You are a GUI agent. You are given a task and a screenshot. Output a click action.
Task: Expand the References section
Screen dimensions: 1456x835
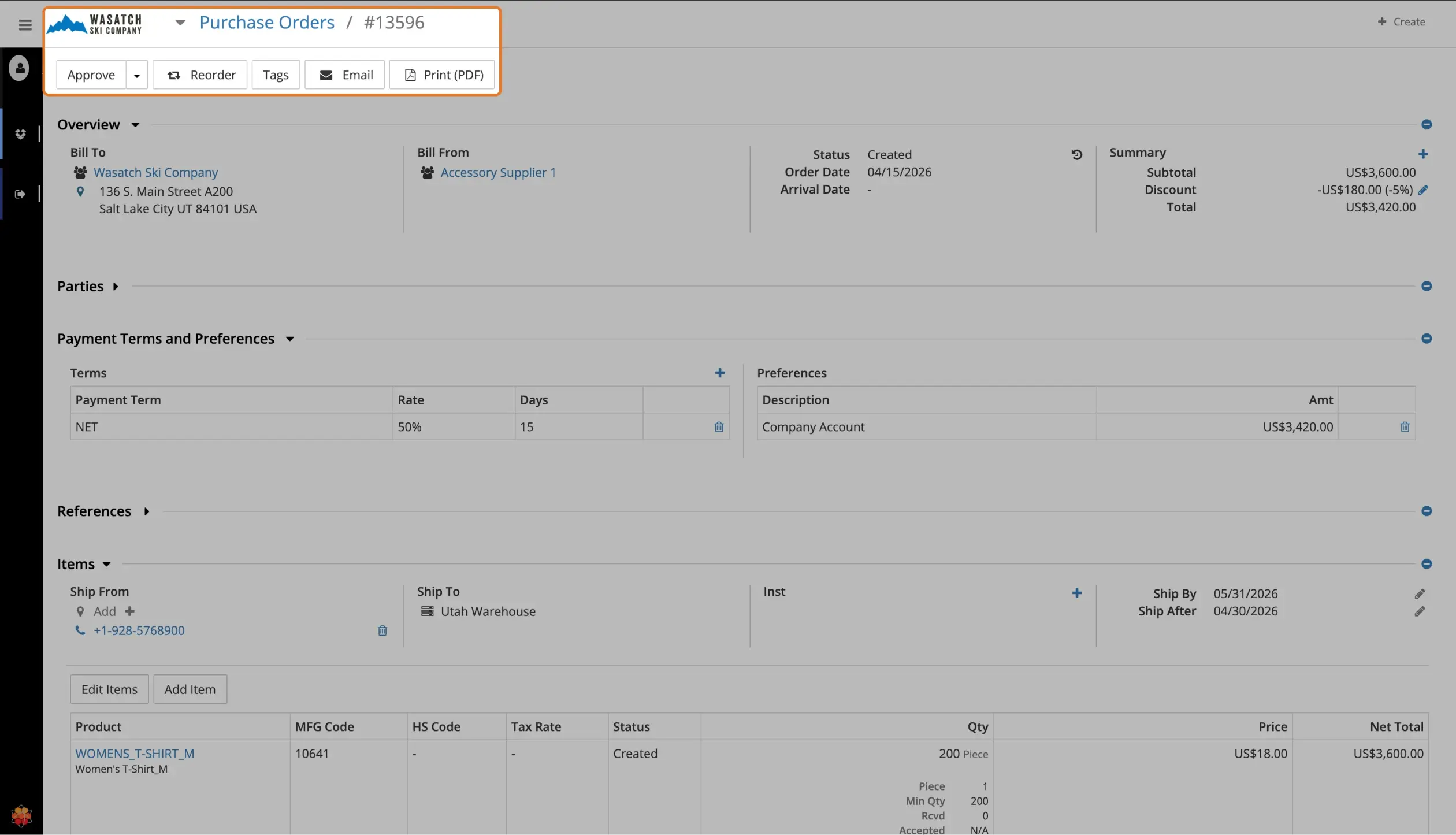coord(103,511)
